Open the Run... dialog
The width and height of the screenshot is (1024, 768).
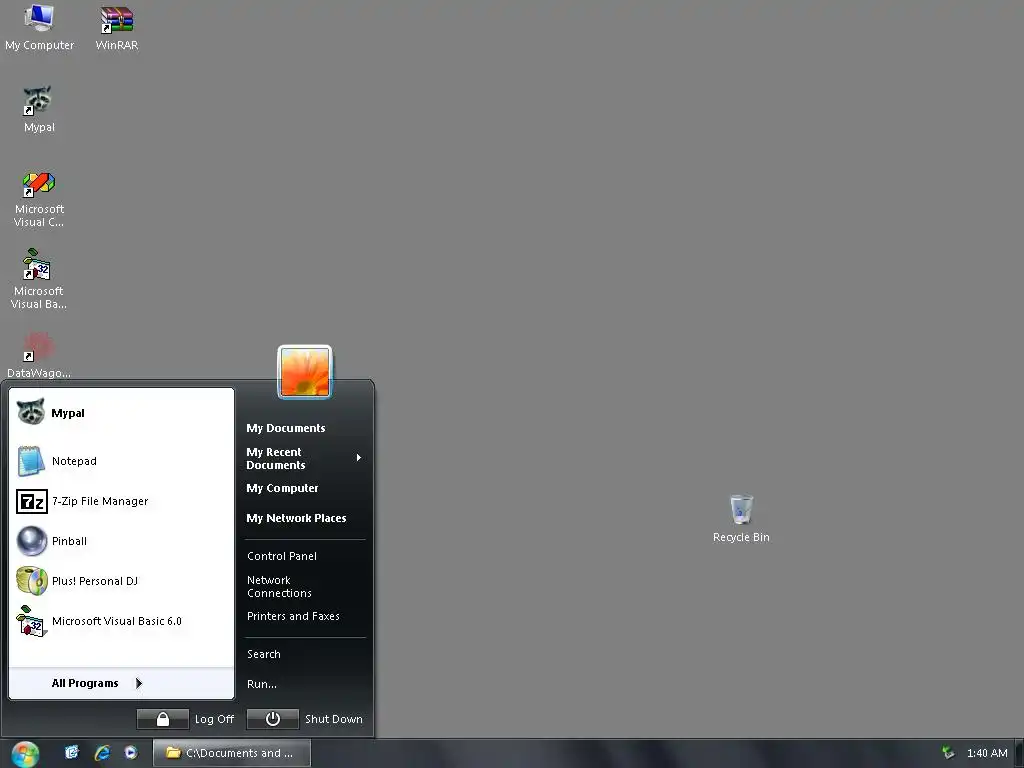(262, 684)
